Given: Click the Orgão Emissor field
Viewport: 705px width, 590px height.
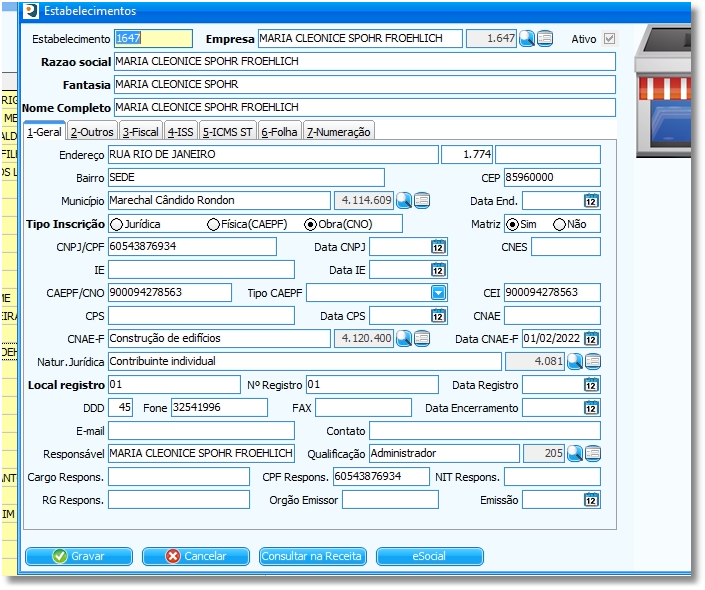Looking at the screenshot, I should (x=390, y=500).
